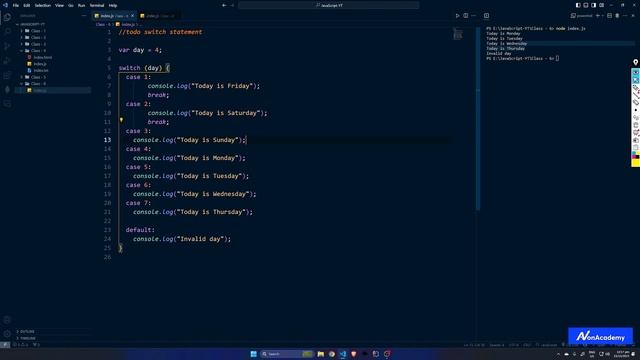This screenshot has width=640, height=360.
Task: Select the yellow color swatch in annotation toolbar
Action: click(636, 163)
